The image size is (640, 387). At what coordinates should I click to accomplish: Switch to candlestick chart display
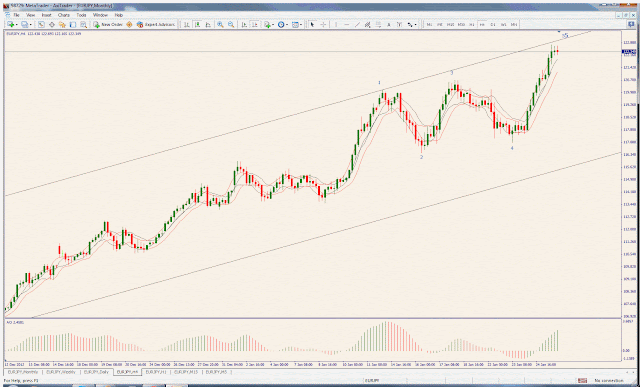(197, 24)
